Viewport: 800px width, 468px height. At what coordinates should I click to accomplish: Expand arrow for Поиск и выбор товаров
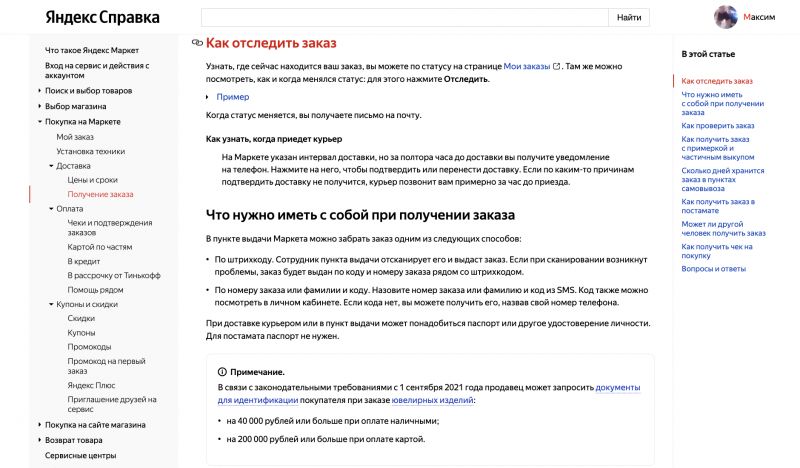click(40, 91)
